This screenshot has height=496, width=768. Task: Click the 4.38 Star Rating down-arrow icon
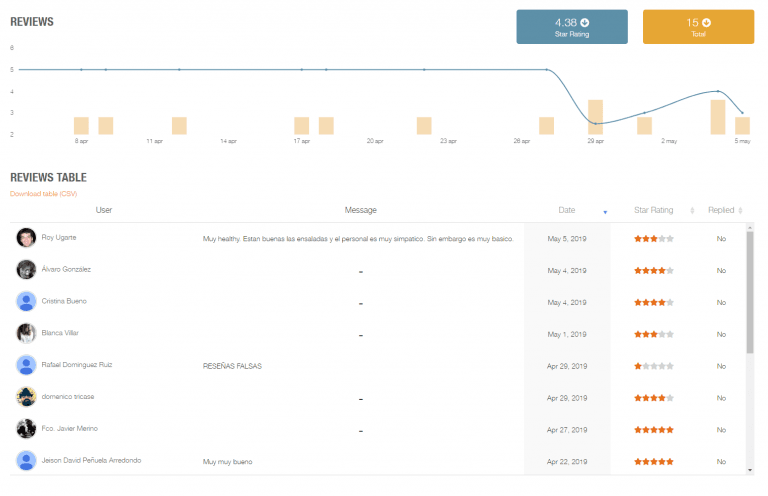pos(585,23)
